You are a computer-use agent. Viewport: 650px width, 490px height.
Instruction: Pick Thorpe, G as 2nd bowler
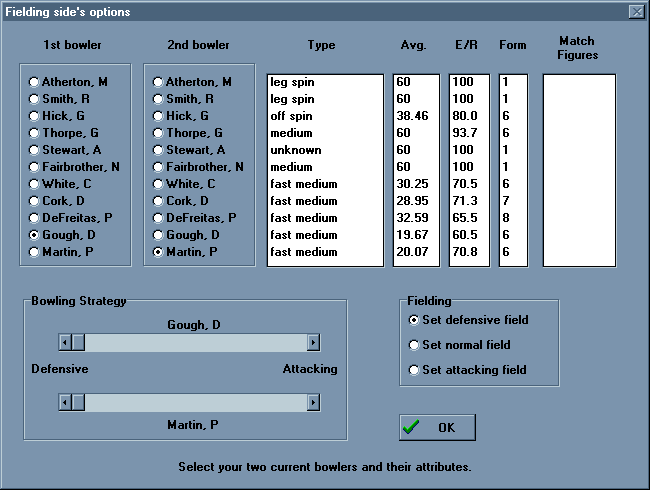pos(158,133)
